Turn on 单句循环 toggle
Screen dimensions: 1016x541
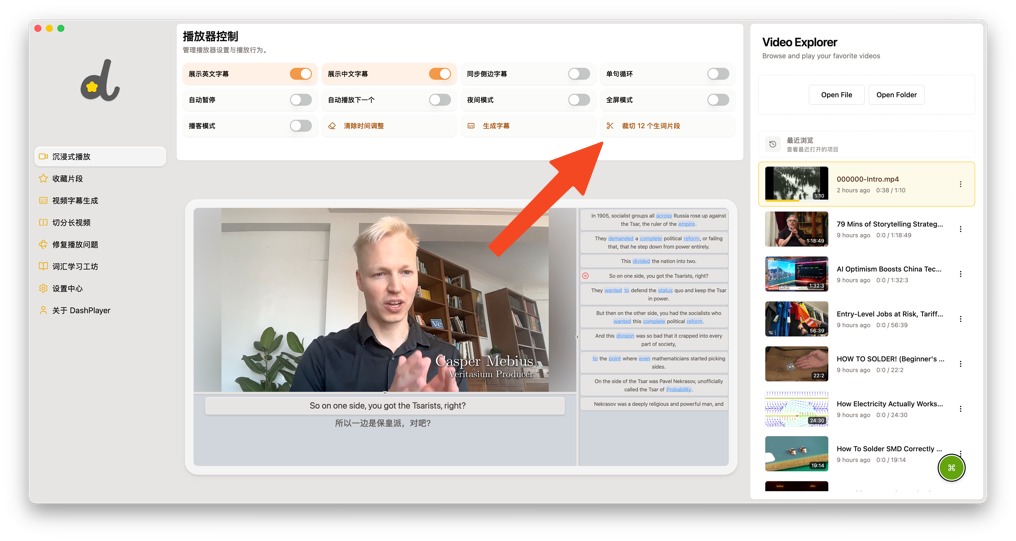[717, 74]
